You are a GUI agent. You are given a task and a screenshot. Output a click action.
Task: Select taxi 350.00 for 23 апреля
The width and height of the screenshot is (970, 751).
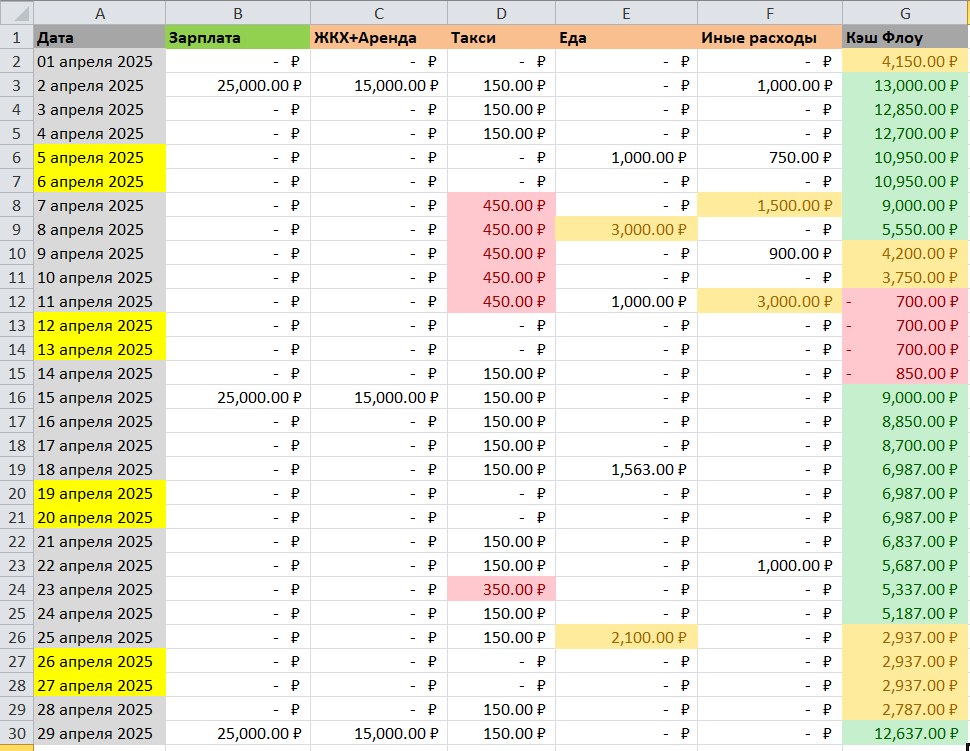point(501,589)
